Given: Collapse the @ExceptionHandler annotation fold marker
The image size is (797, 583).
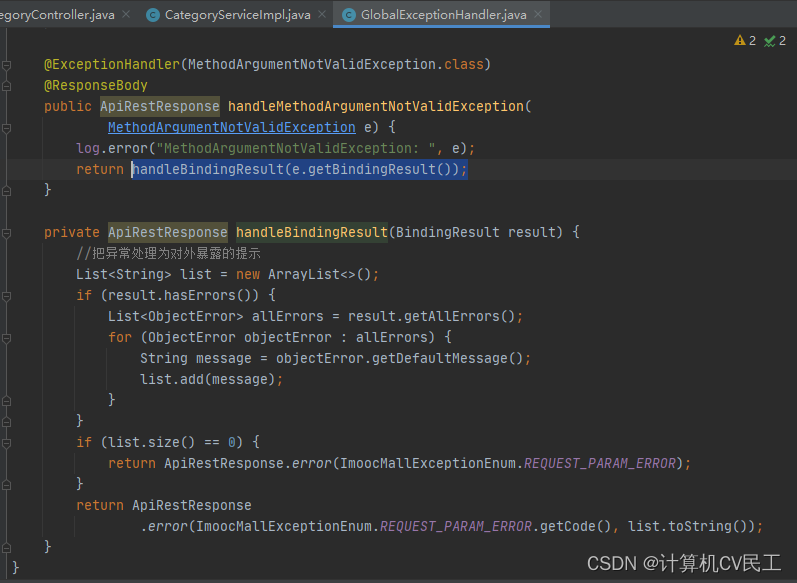Looking at the screenshot, I should tap(7, 64).
